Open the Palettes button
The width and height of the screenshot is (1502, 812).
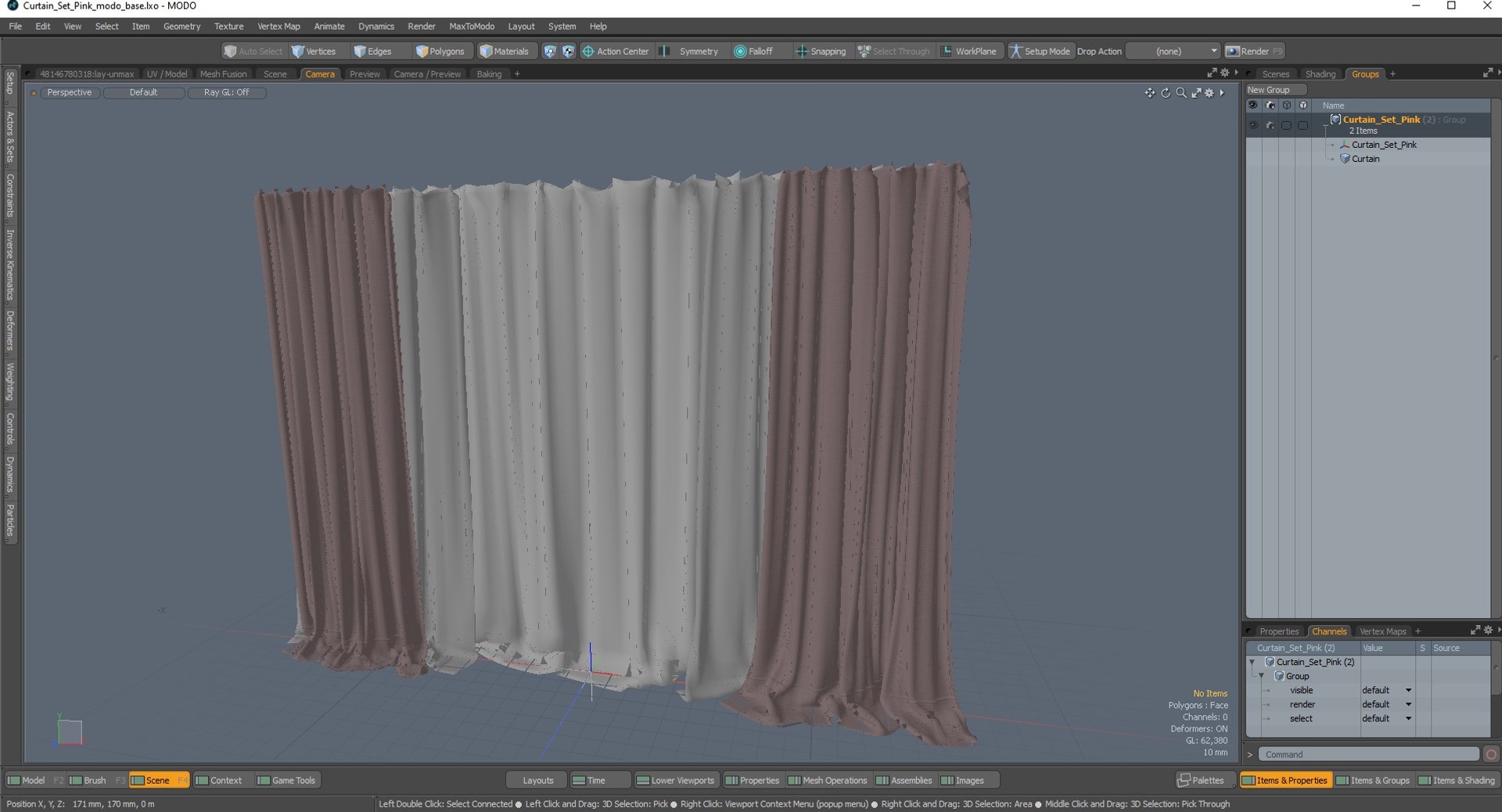[x=1201, y=781]
